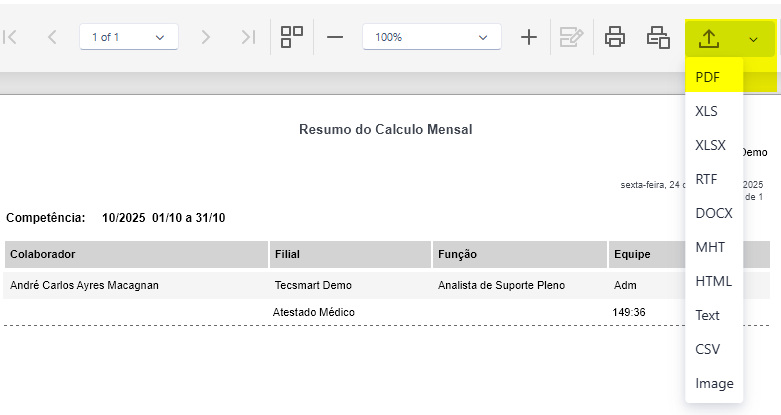Click the export upload icon
The height and width of the screenshot is (415, 781).
pos(709,38)
